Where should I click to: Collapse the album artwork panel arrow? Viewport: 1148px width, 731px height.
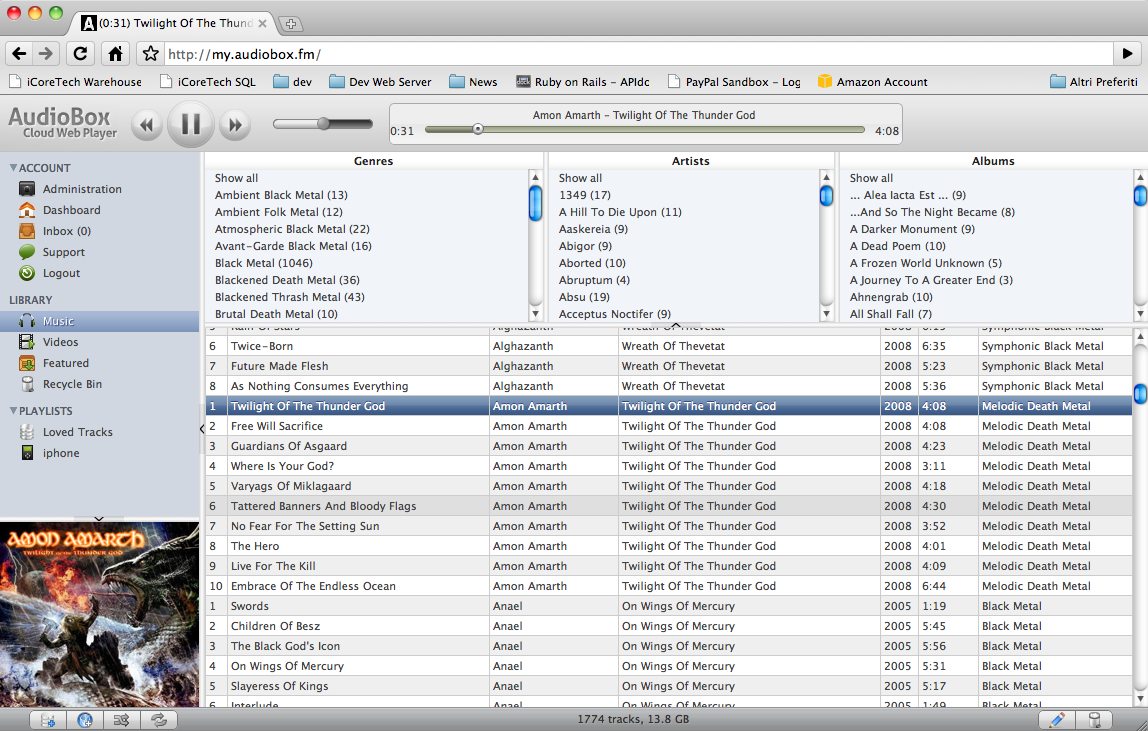tap(99, 518)
